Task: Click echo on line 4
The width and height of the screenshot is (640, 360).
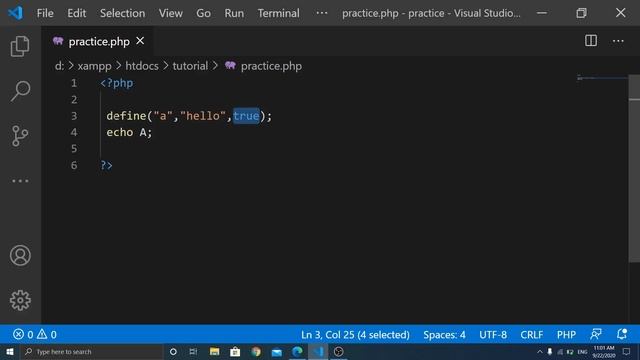Action: [x=120, y=132]
